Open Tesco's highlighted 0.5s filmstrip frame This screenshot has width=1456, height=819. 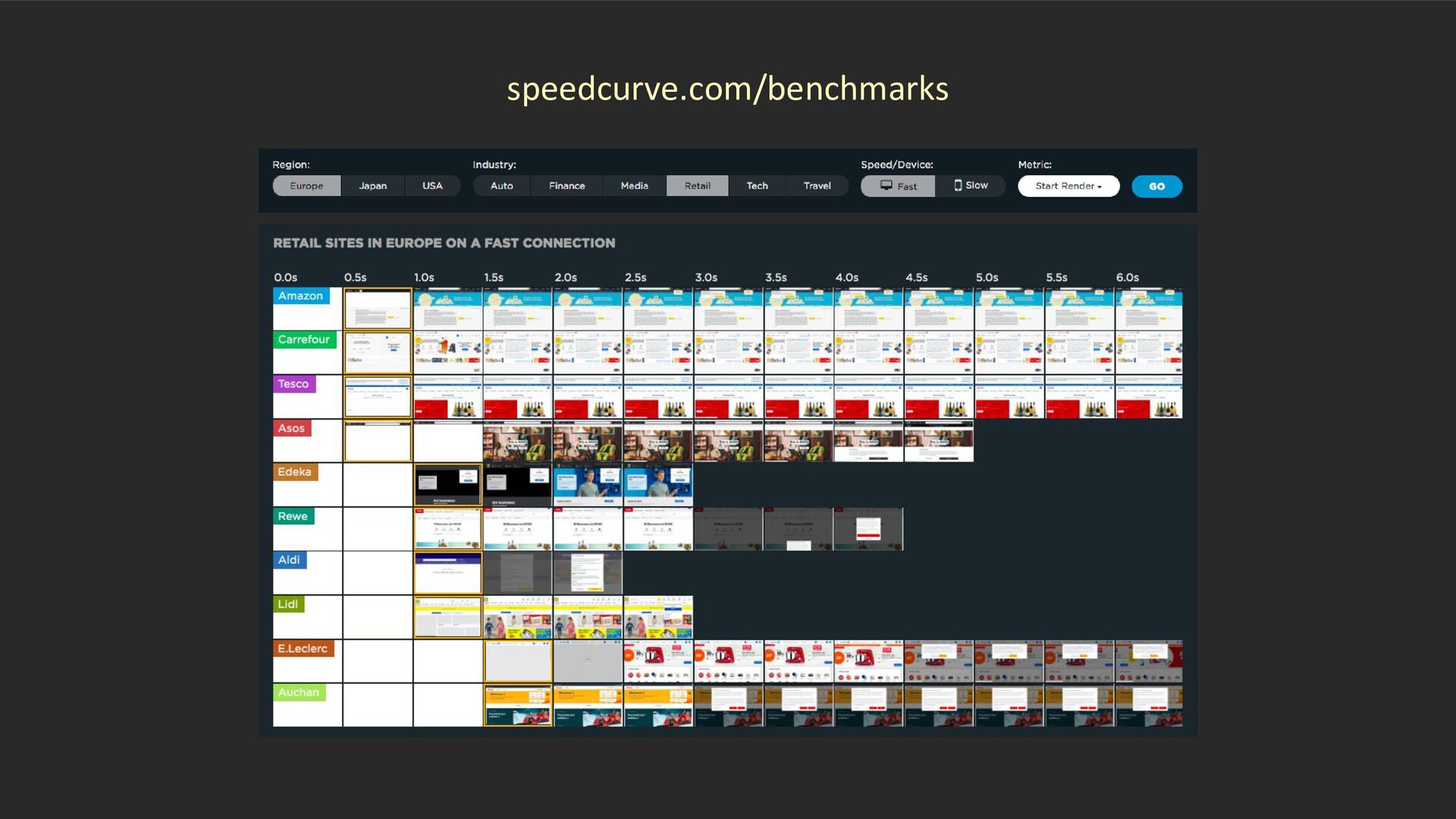click(378, 397)
